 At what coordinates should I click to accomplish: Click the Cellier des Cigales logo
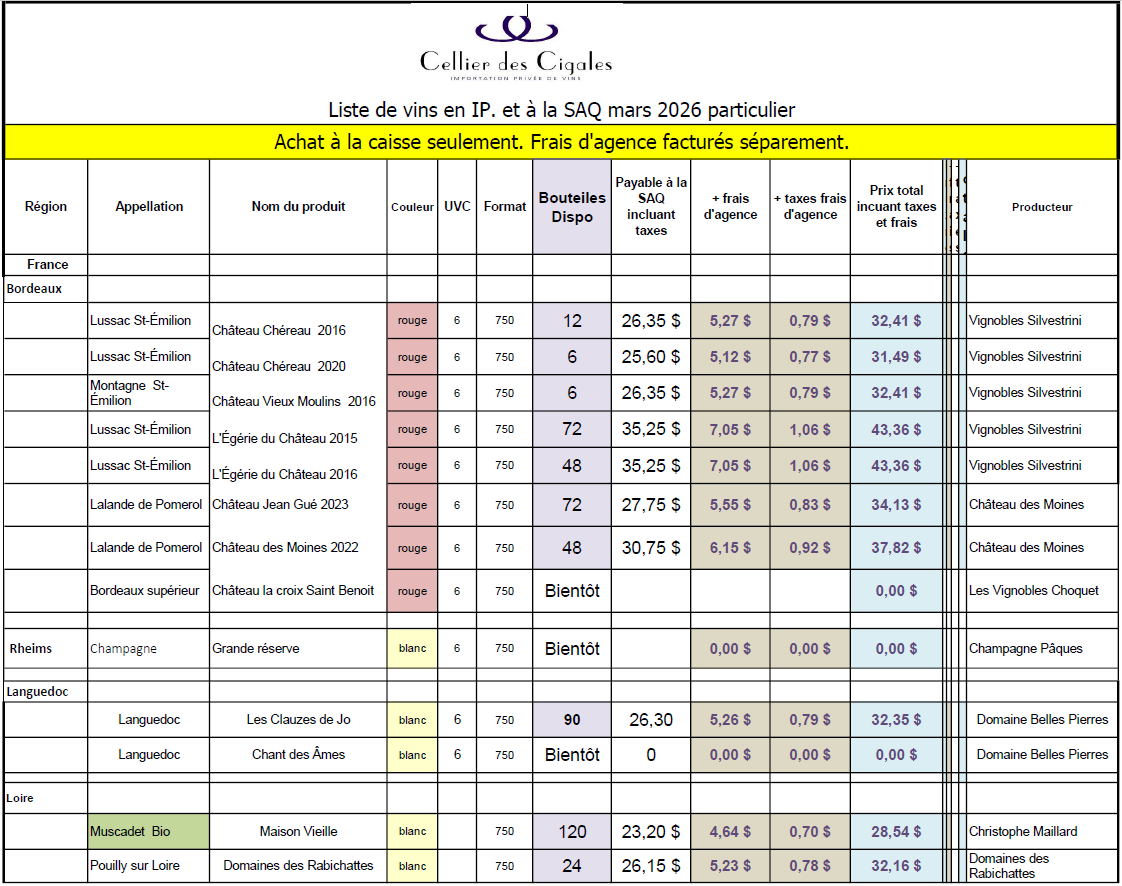516,47
